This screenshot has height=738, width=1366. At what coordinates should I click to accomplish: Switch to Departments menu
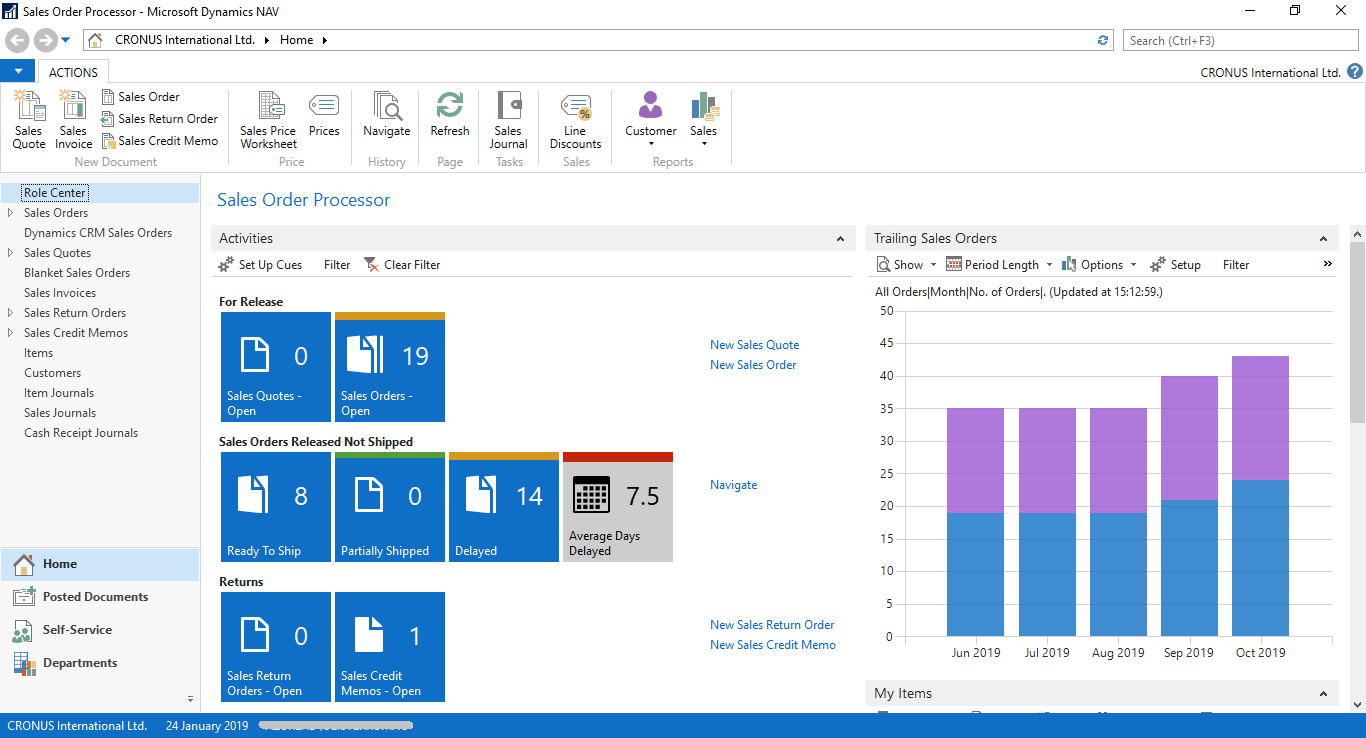[100, 663]
